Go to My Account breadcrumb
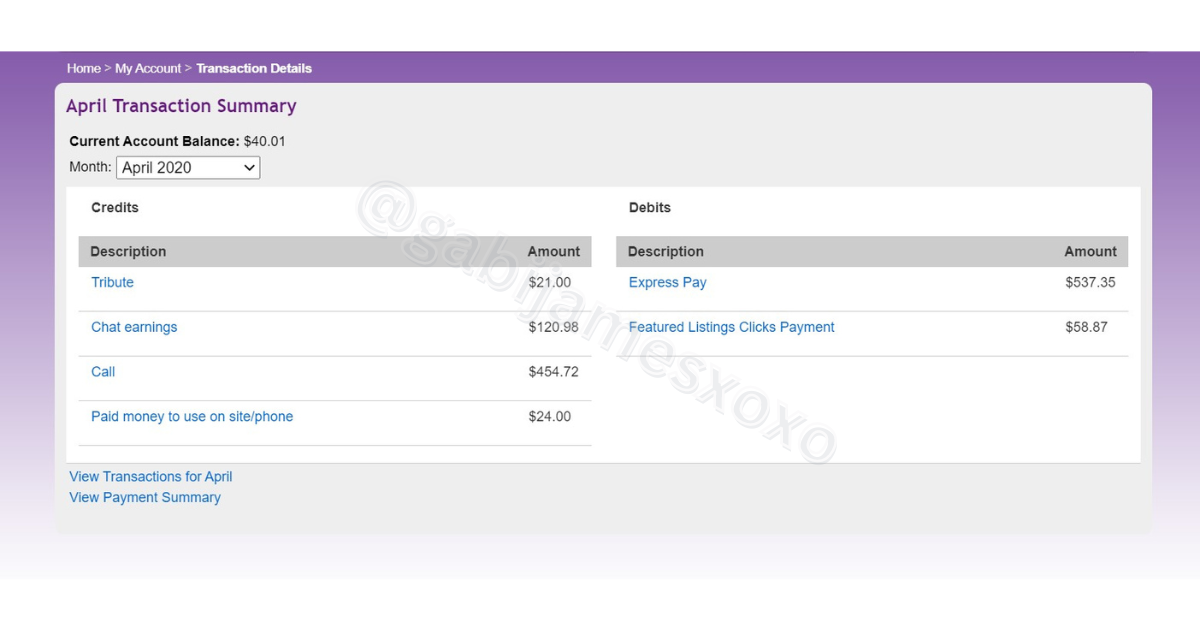The image size is (1200, 630). 148,69
